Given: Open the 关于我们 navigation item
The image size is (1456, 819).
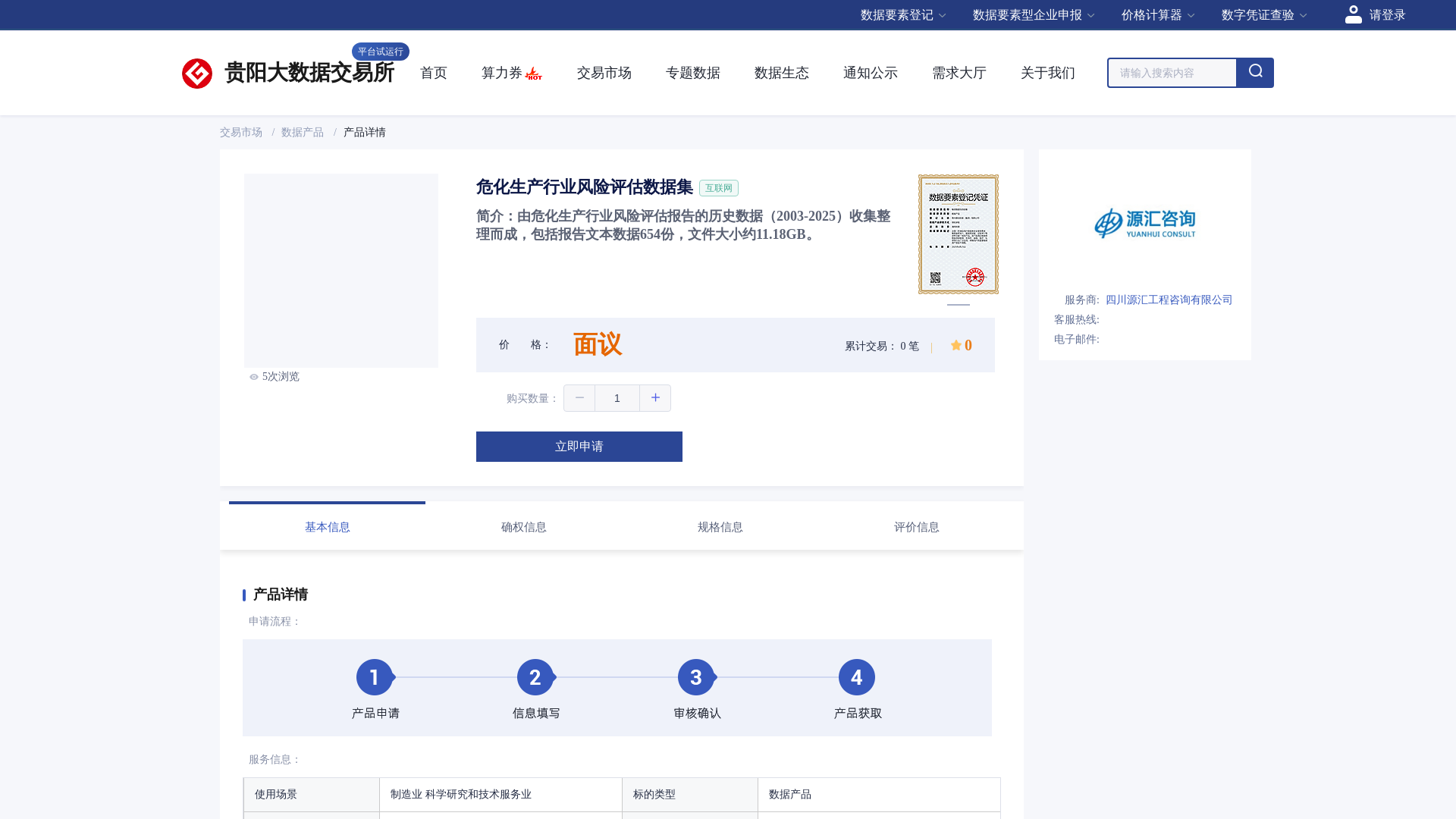Looking at the screenshot, I should click(1048, 73).
